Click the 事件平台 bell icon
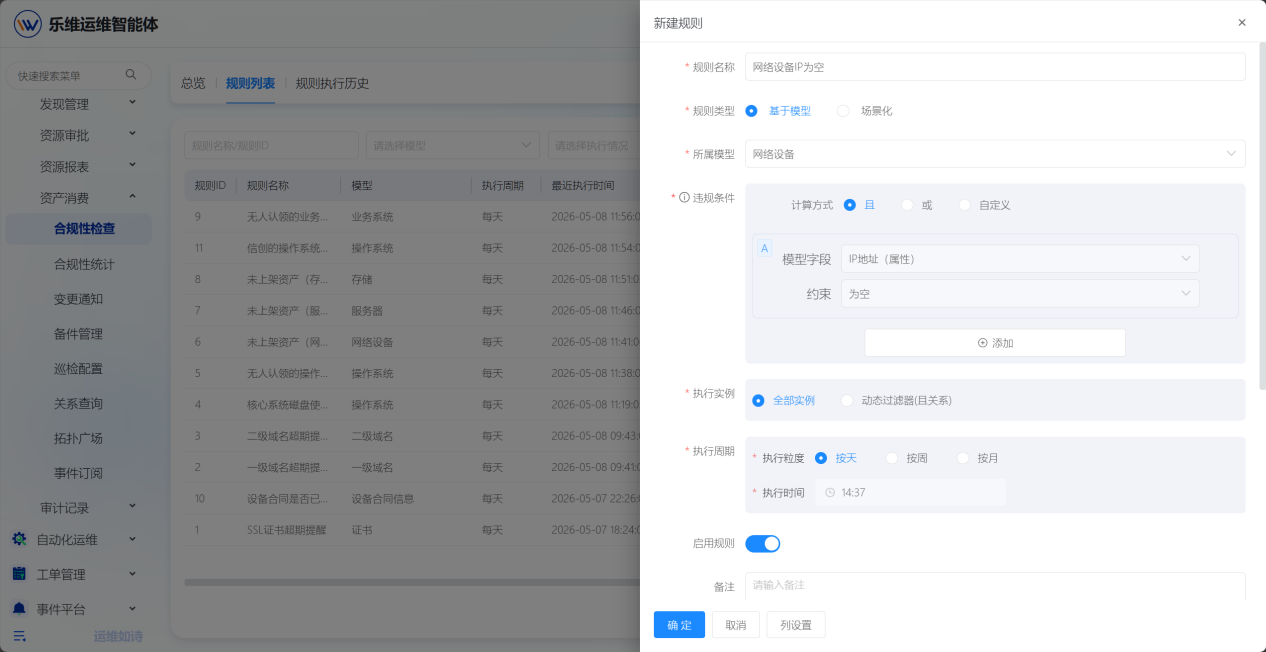This screenshot has height=652, width=1266. (19, 608)
